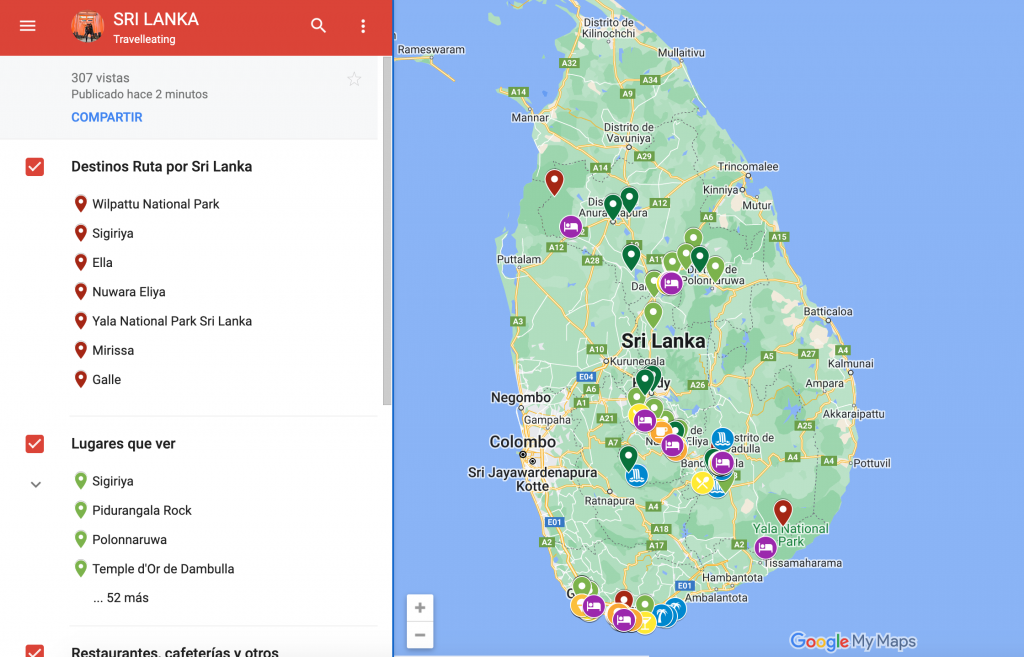Open the hamburger menu in the header
The width and height of the screenshot is (1024, 657).
[27, 26]
